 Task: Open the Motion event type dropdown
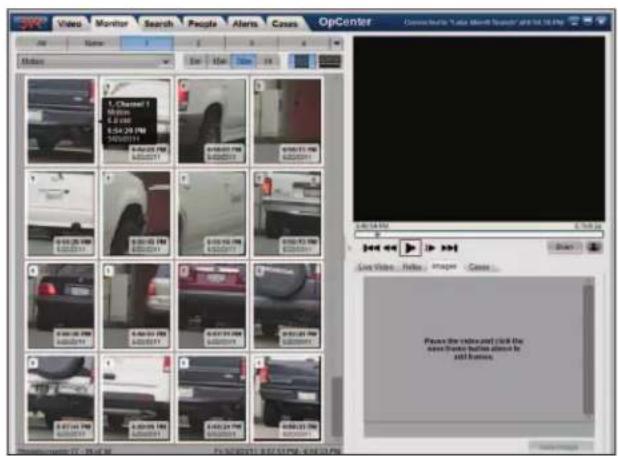[x=95, y=61]
